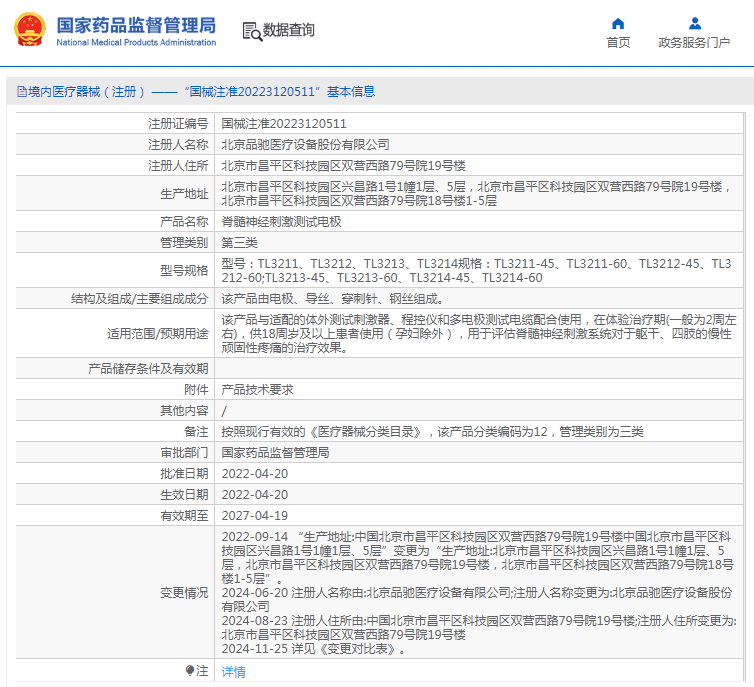Open 政务服务门户 portal link
Image resolution: width=754 pixels, height=687 pixels.
(694, 43)
